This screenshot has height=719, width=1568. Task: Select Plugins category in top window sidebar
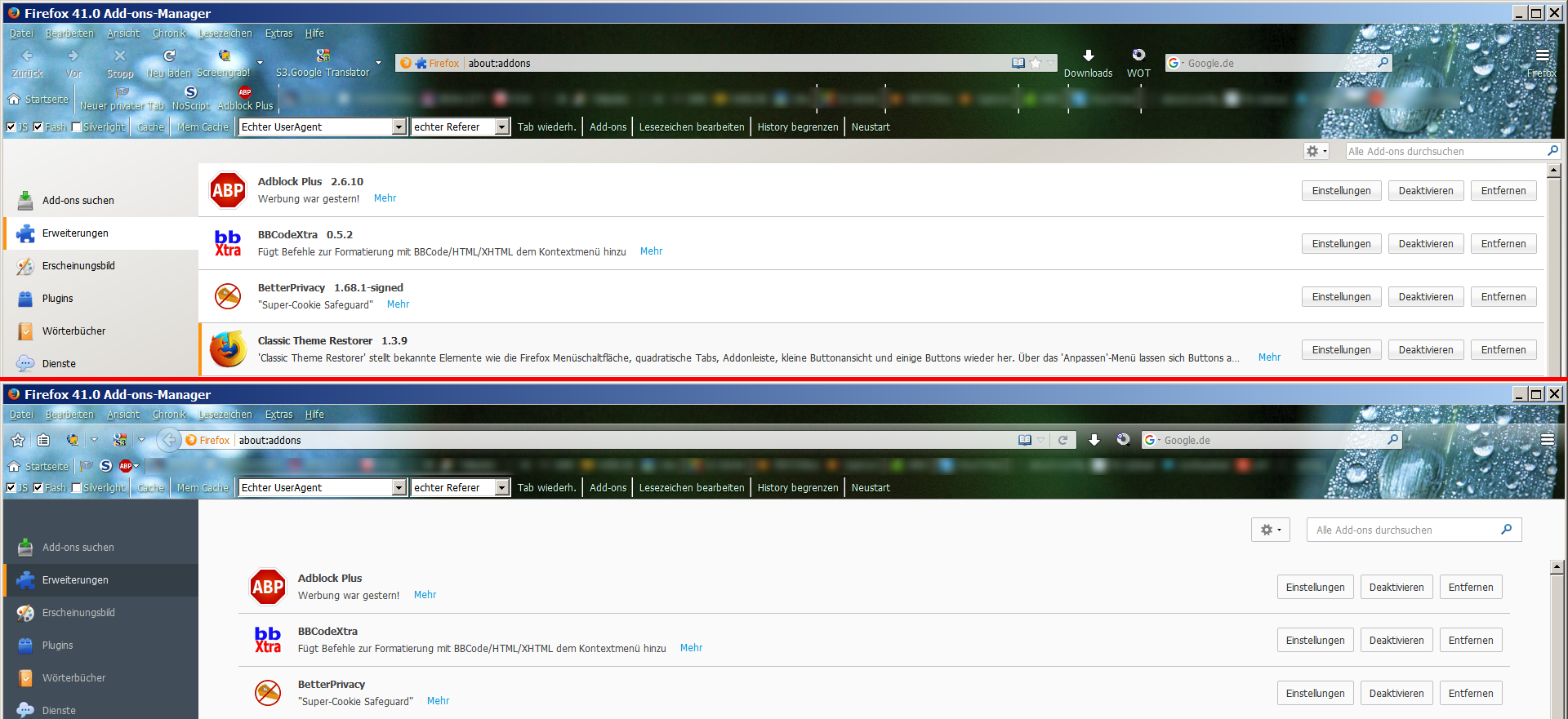101,299
